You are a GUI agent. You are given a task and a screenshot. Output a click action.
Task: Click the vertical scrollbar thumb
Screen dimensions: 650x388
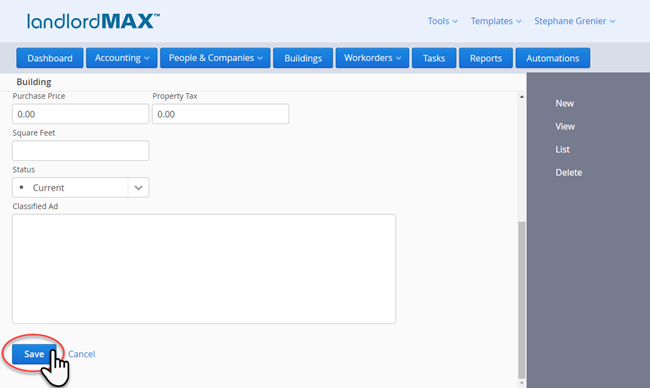[x=521, y=300]
